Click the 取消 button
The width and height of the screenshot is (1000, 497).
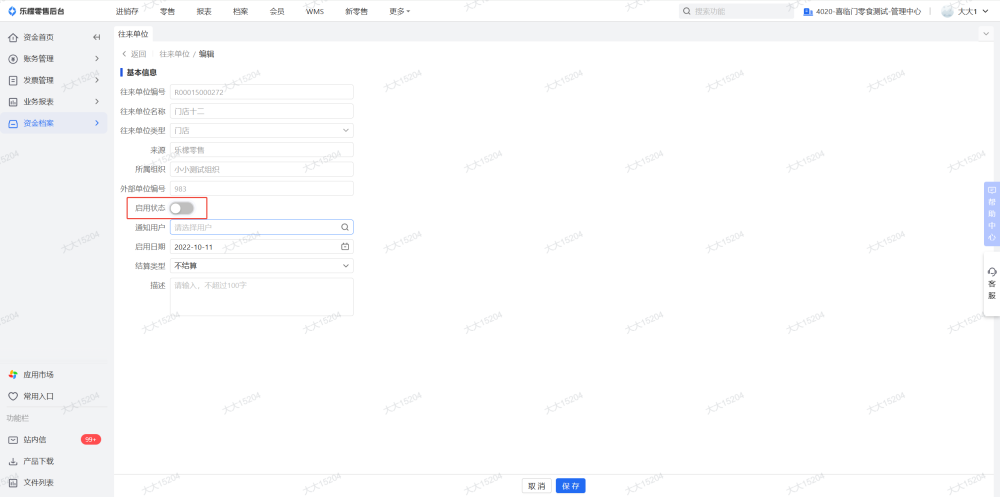[536, 486]
